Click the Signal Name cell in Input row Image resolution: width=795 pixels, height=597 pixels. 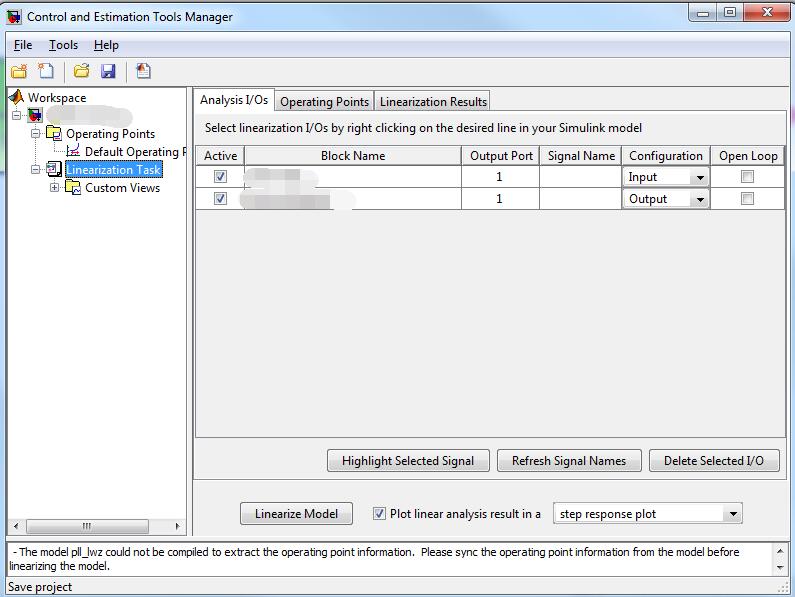click(581, 177)
